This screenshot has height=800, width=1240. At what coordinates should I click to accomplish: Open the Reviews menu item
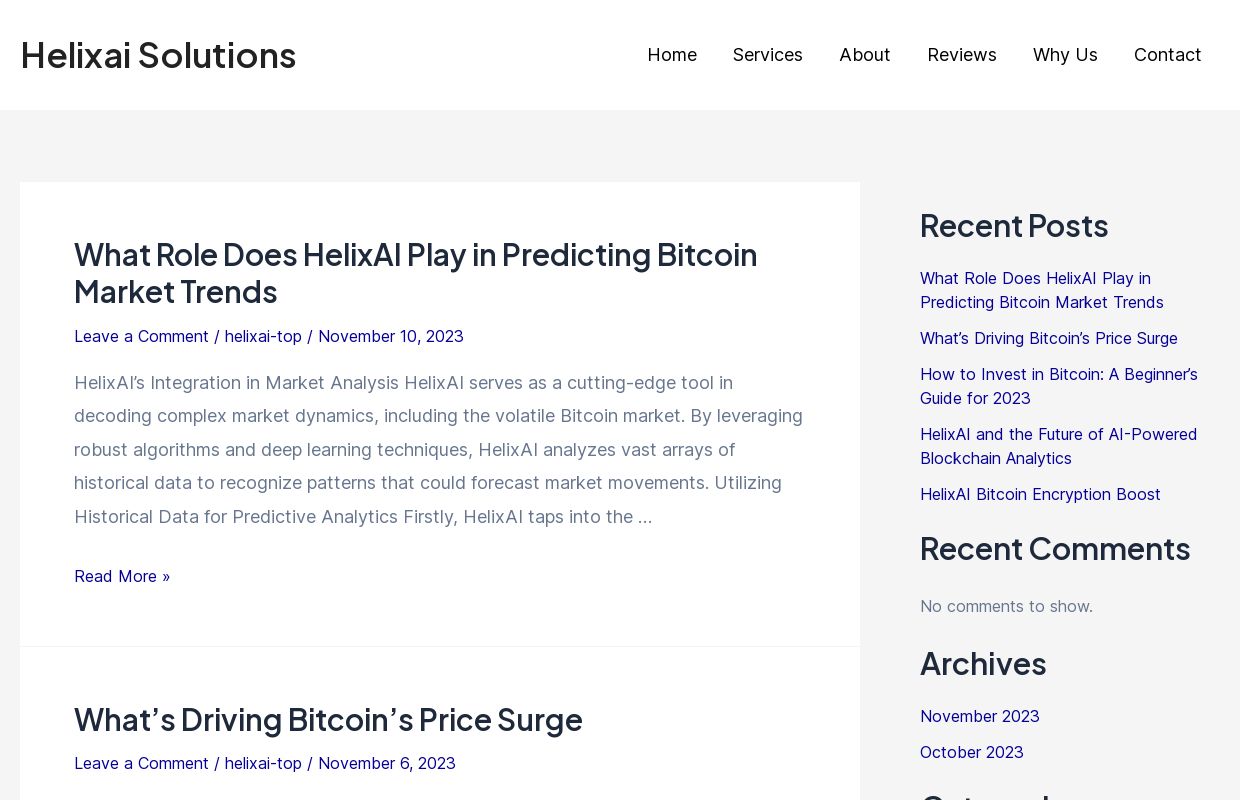961,55
